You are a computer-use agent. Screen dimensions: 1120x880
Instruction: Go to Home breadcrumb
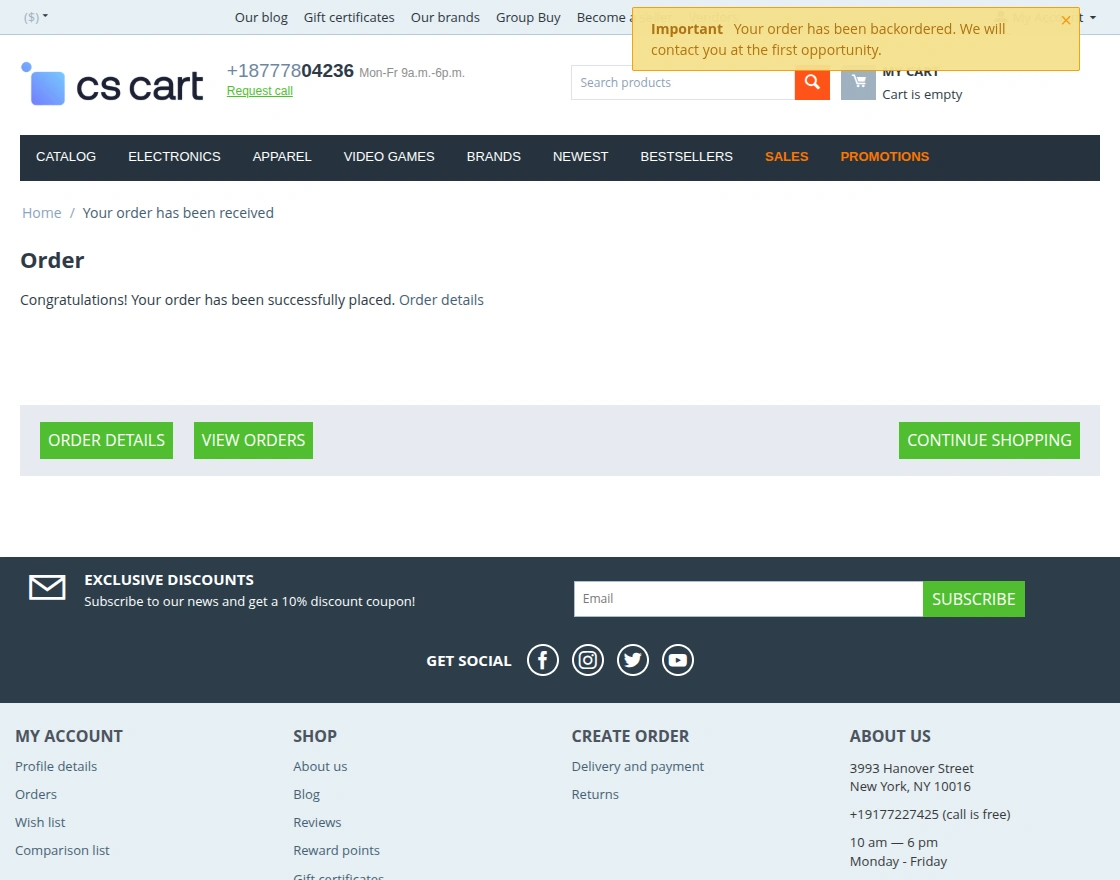41,213
